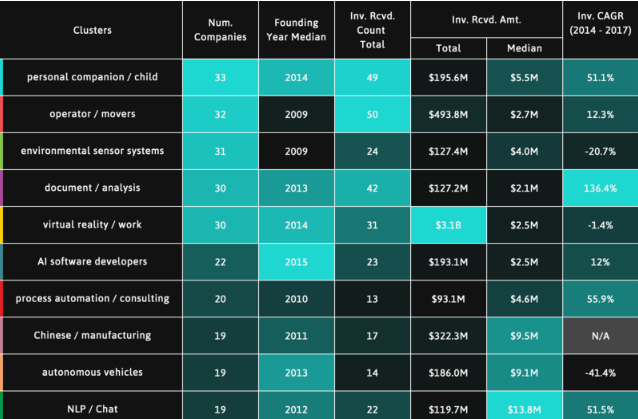
Task: Click the AI software developers cluster
Action: pos(91,262)
